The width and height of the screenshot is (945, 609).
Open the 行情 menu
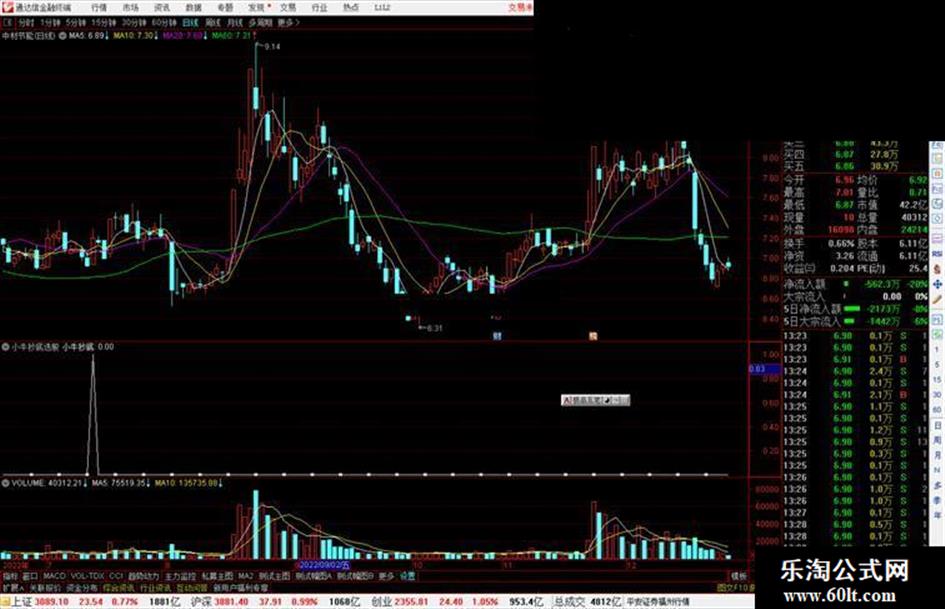pyautogui.click(x=99, y=7)
